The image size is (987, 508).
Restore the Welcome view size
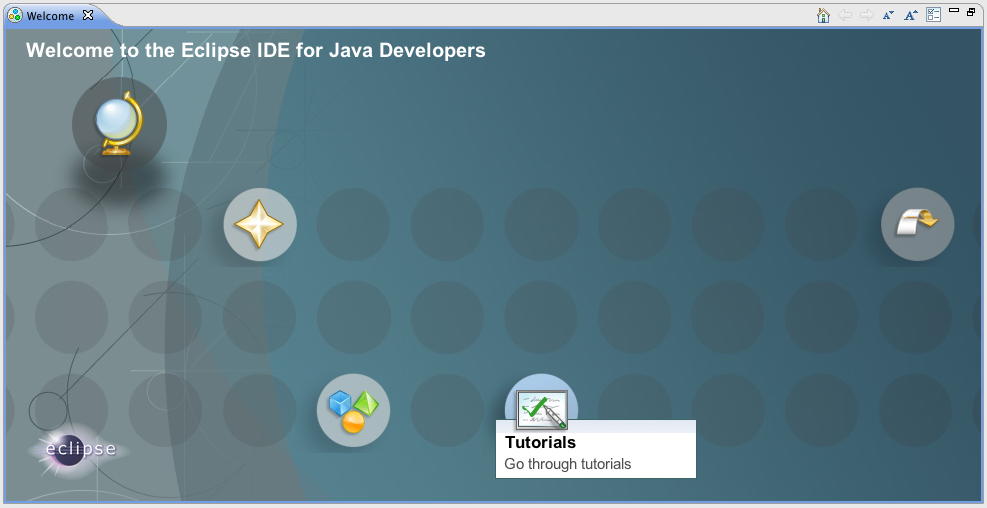point(971,12)
